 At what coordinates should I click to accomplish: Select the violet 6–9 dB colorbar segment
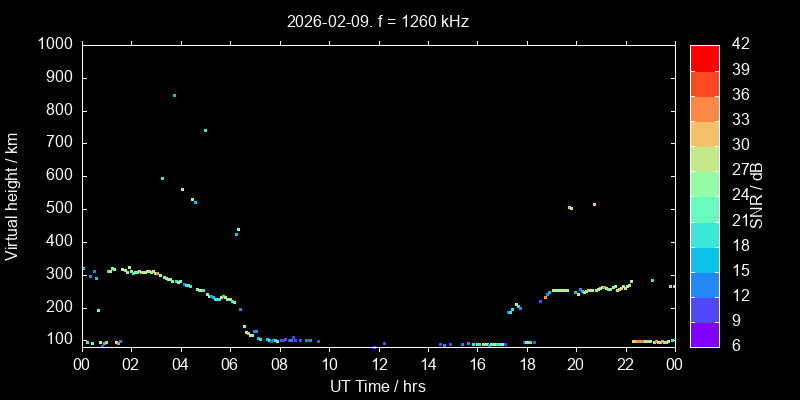pyautogui.click(x=704, y=335)
